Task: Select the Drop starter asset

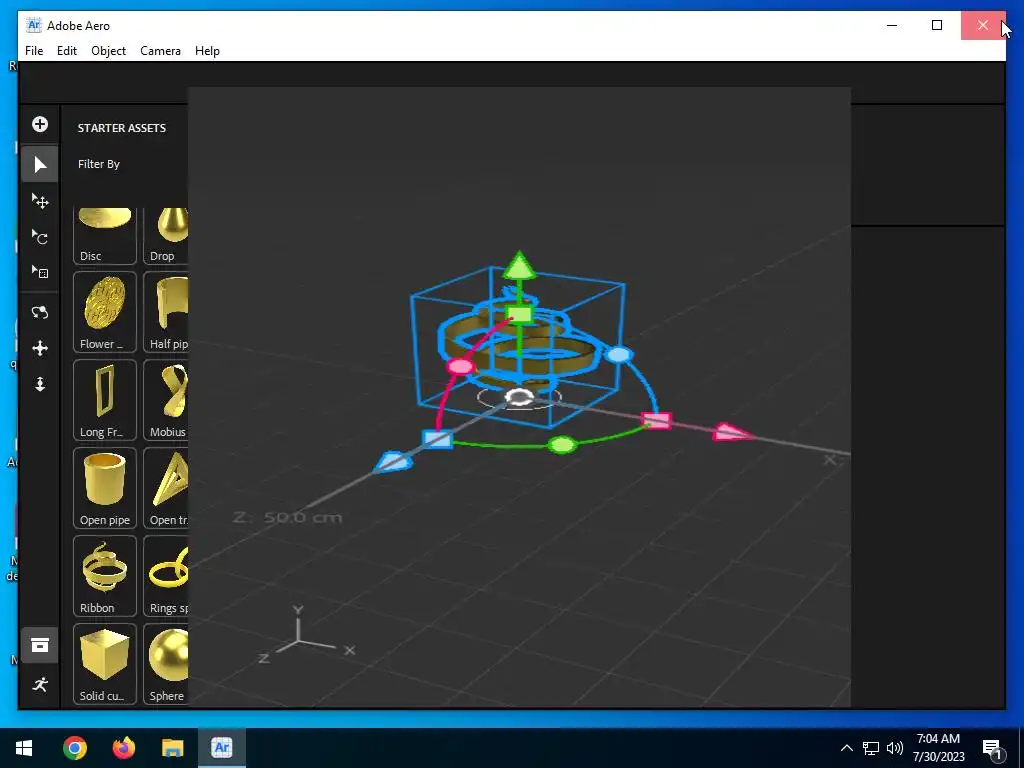Action: coord(166,236)
